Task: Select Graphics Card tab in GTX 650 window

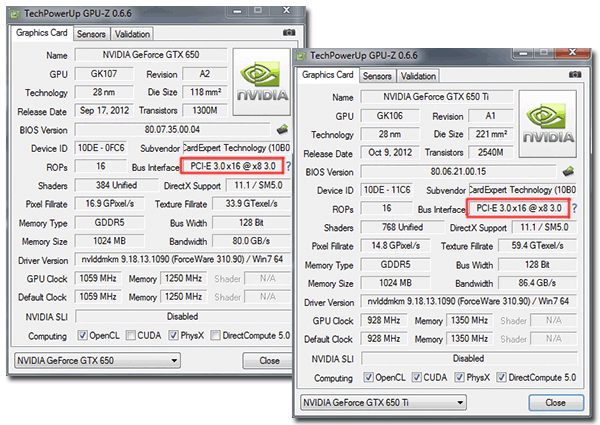Action: [42, 33]
